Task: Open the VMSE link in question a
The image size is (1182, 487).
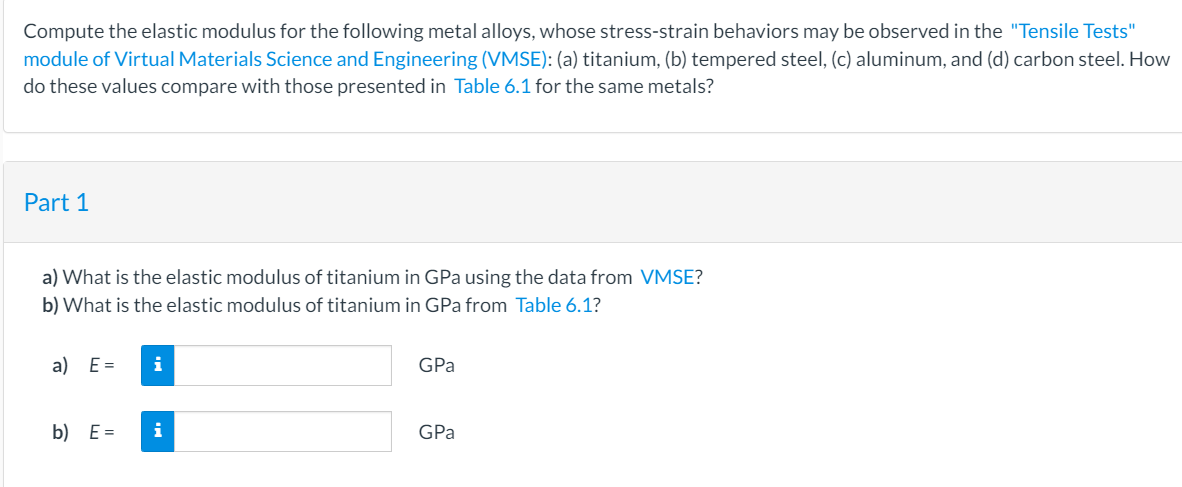Action: tap(667, 278)
